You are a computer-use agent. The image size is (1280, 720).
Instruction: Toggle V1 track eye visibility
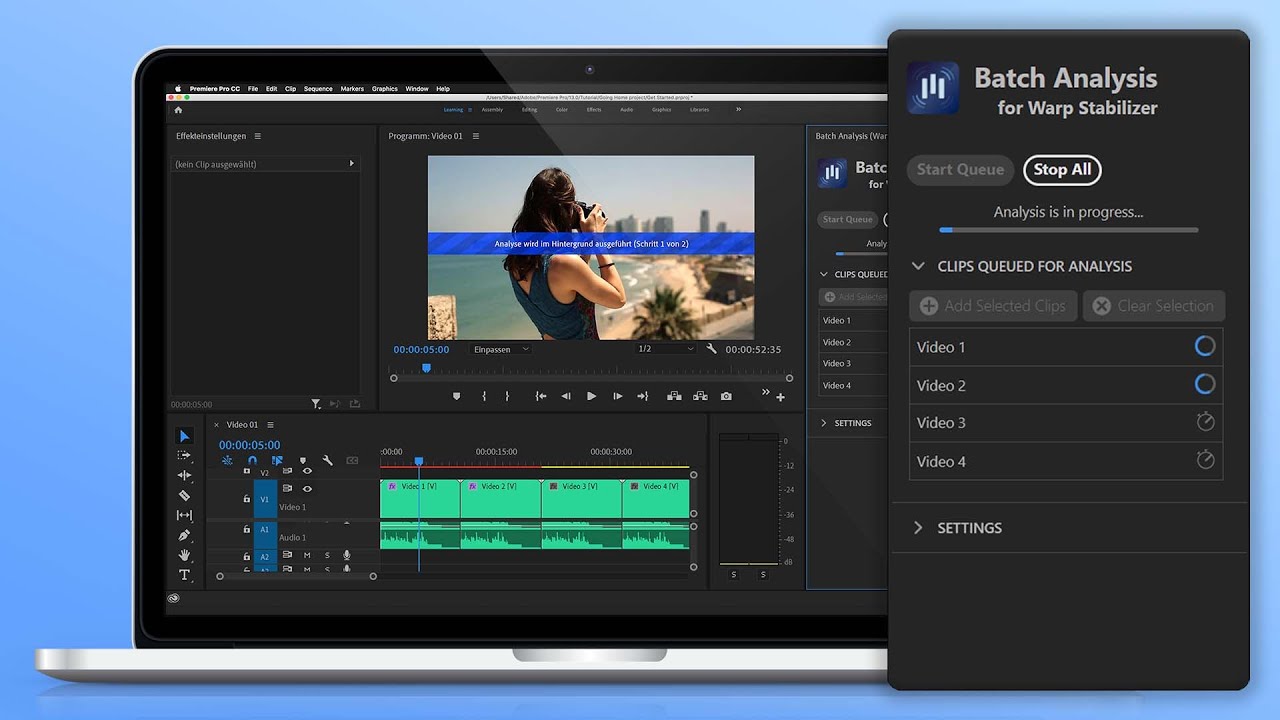click(307, 489)
